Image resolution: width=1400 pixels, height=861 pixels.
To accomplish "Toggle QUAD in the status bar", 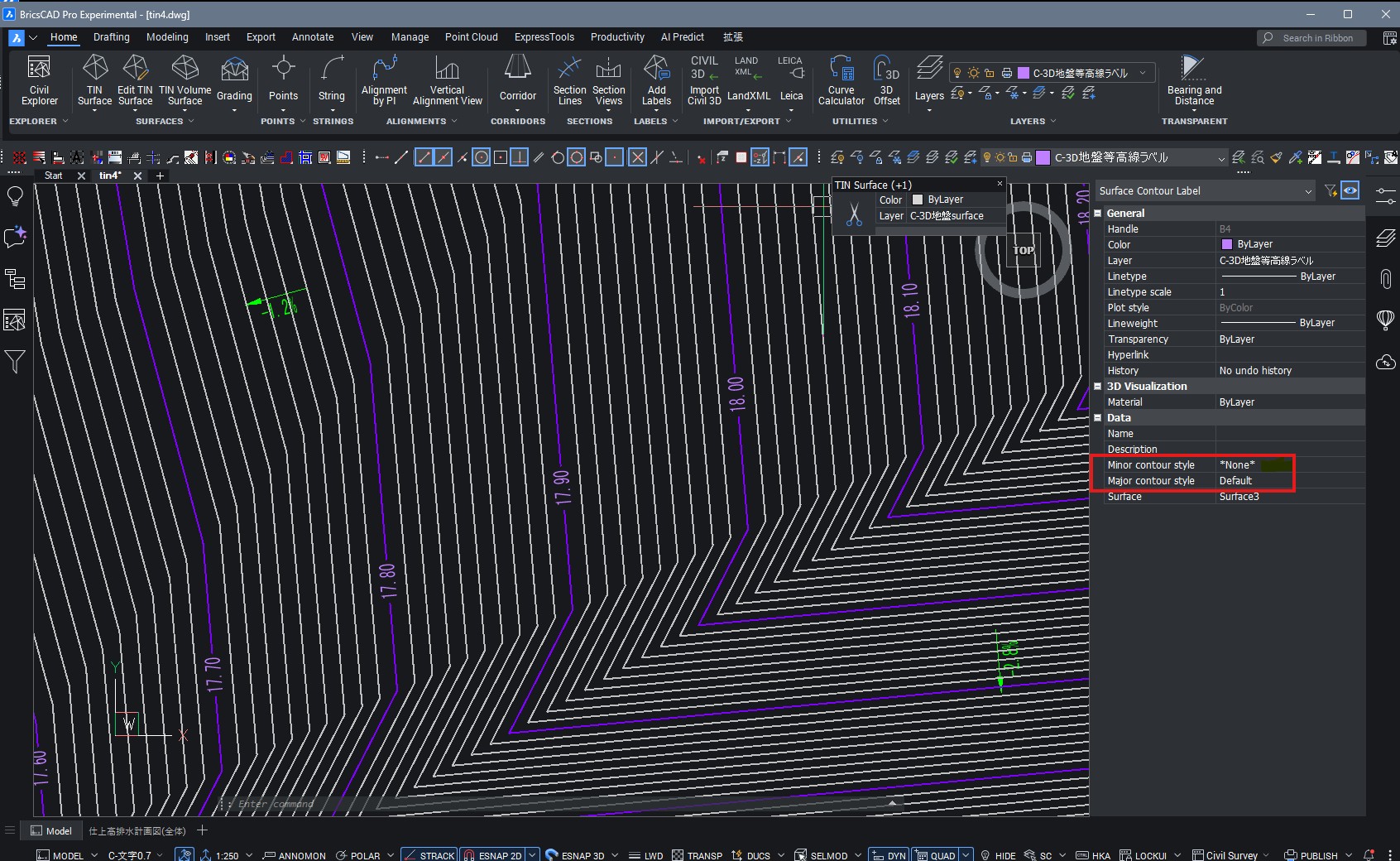I will [935, 855].
